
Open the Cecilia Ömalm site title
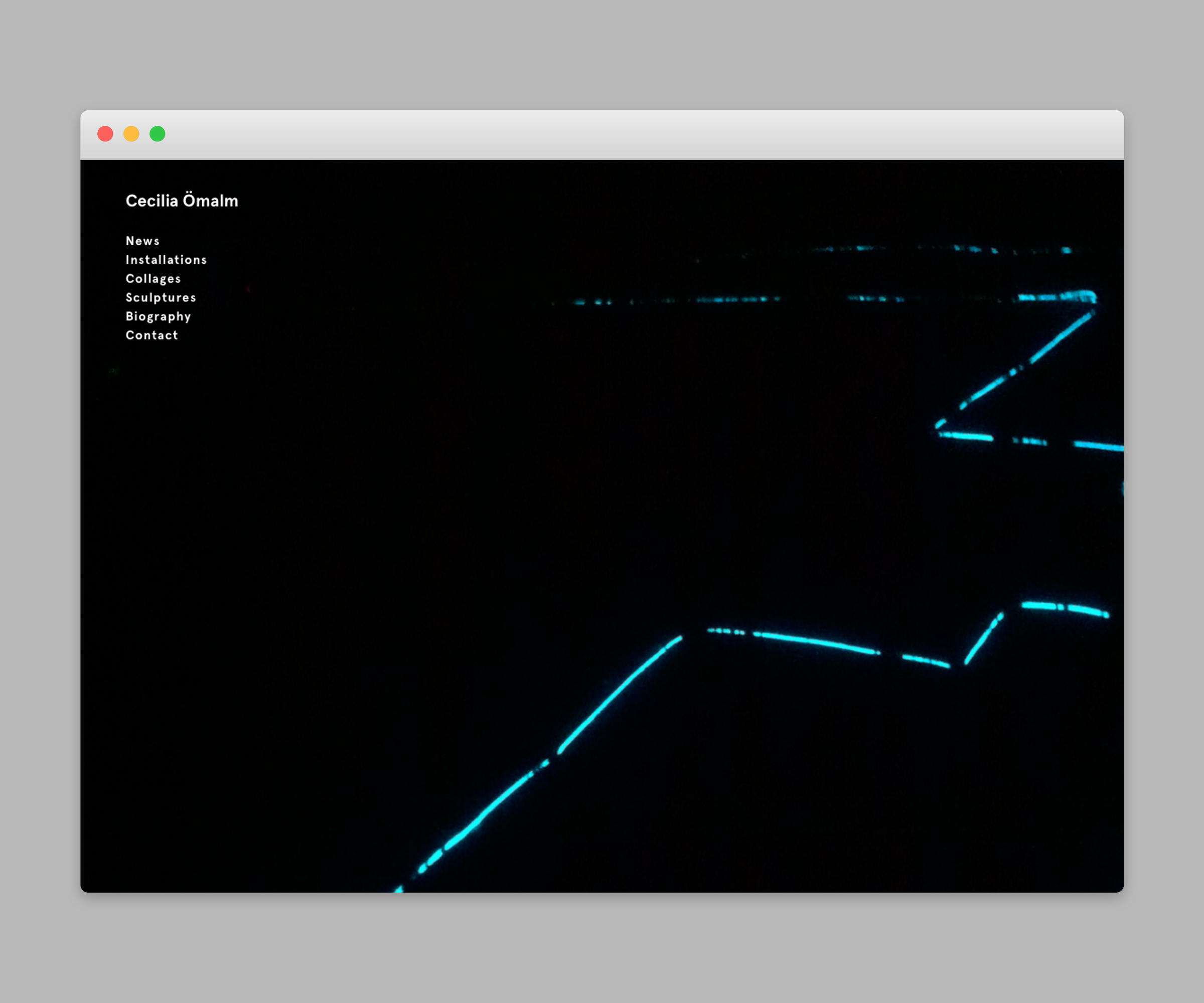point(182,201)
